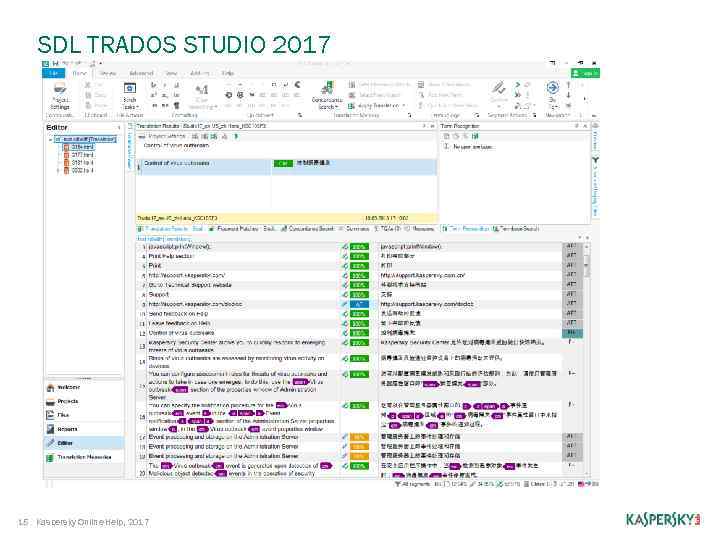The image size is (720, 540).
Task: Toggle Superscript in Formatting group
Action: coord(153,95)
